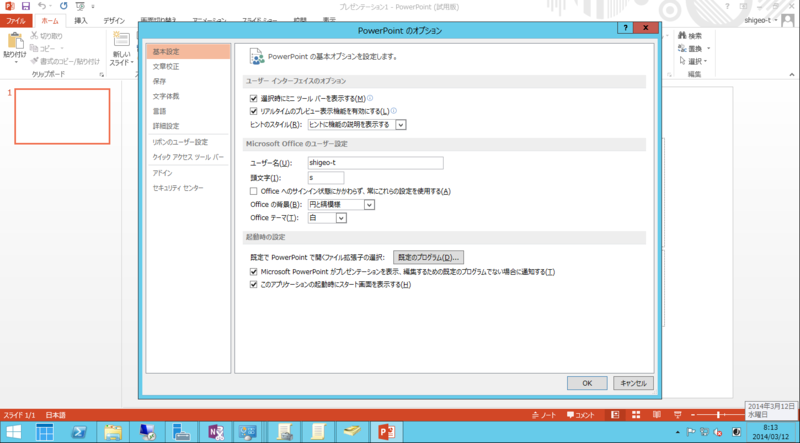Click the ユーザー名 text field

[376, 163]
